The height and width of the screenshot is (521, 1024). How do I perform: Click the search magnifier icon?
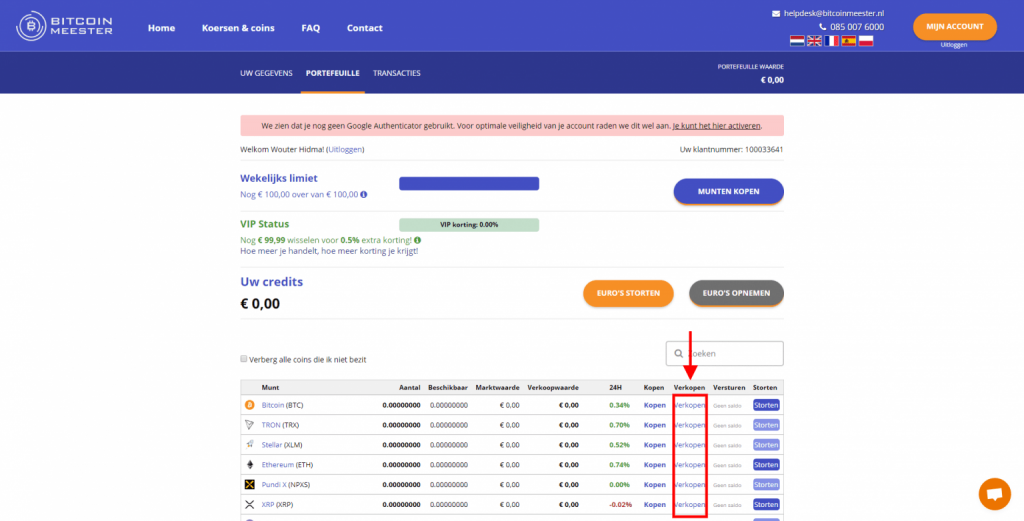pos(679,354)
